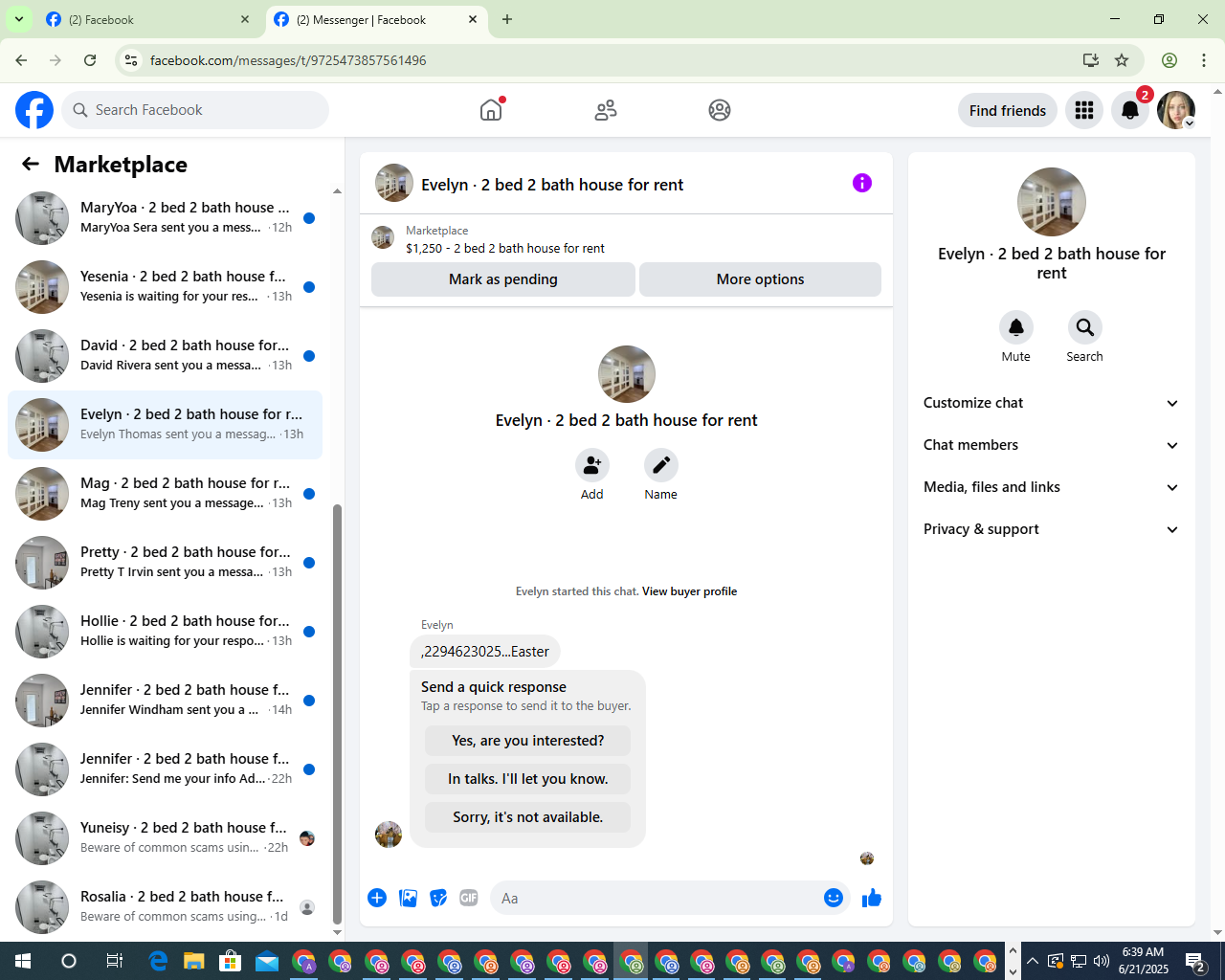Expand the Privacy & support section
The image size is (1225, 980).
[x=1051, y=529]
